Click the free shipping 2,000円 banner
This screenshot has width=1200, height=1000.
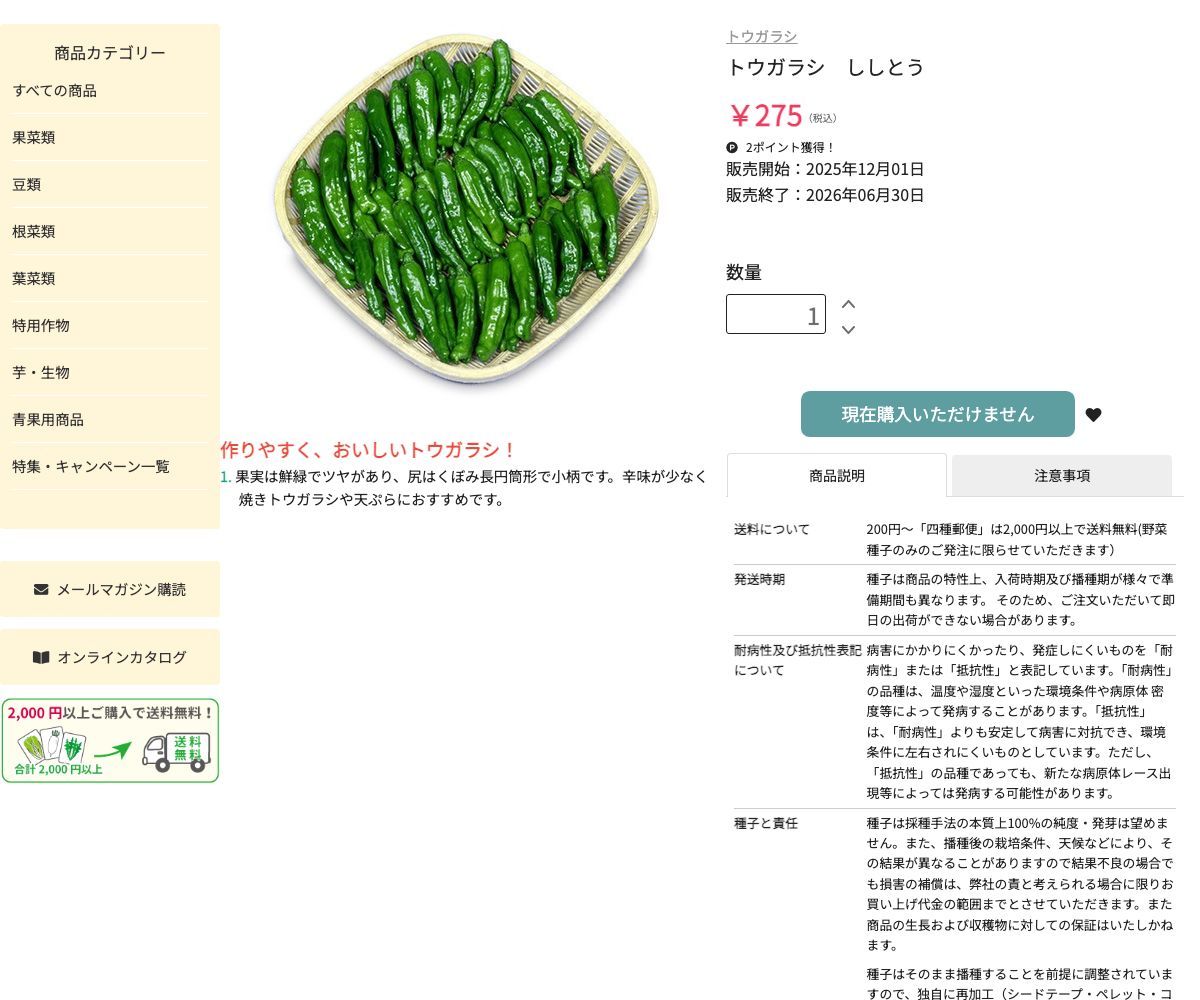(x=110, y=740)
